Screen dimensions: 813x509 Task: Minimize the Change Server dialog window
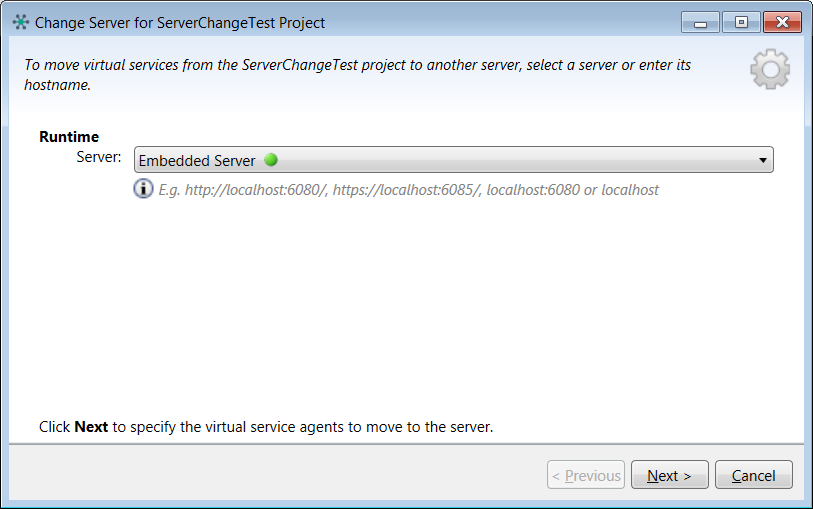(x=701, y=22)
